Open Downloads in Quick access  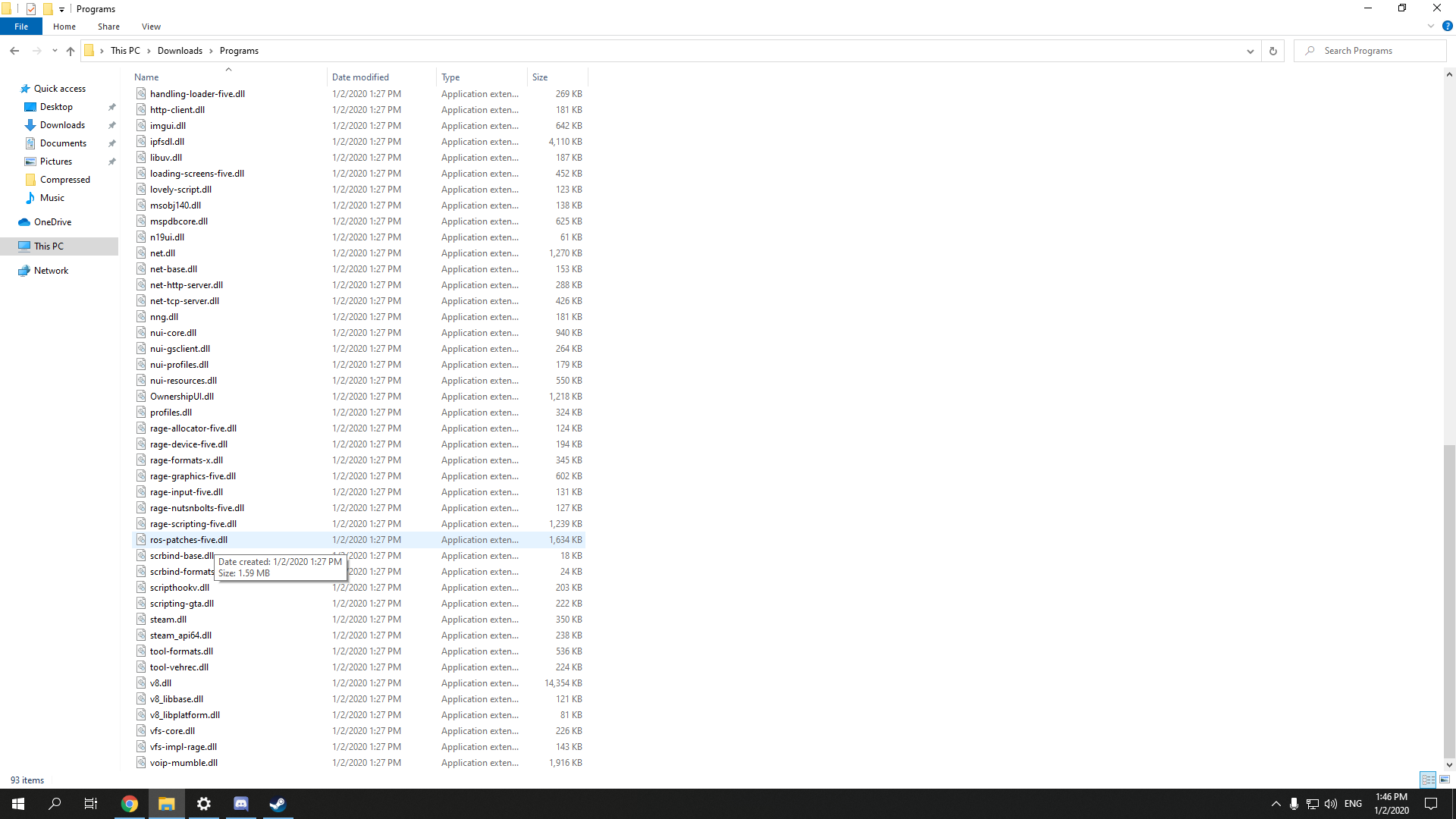click(x=62, y=125)
